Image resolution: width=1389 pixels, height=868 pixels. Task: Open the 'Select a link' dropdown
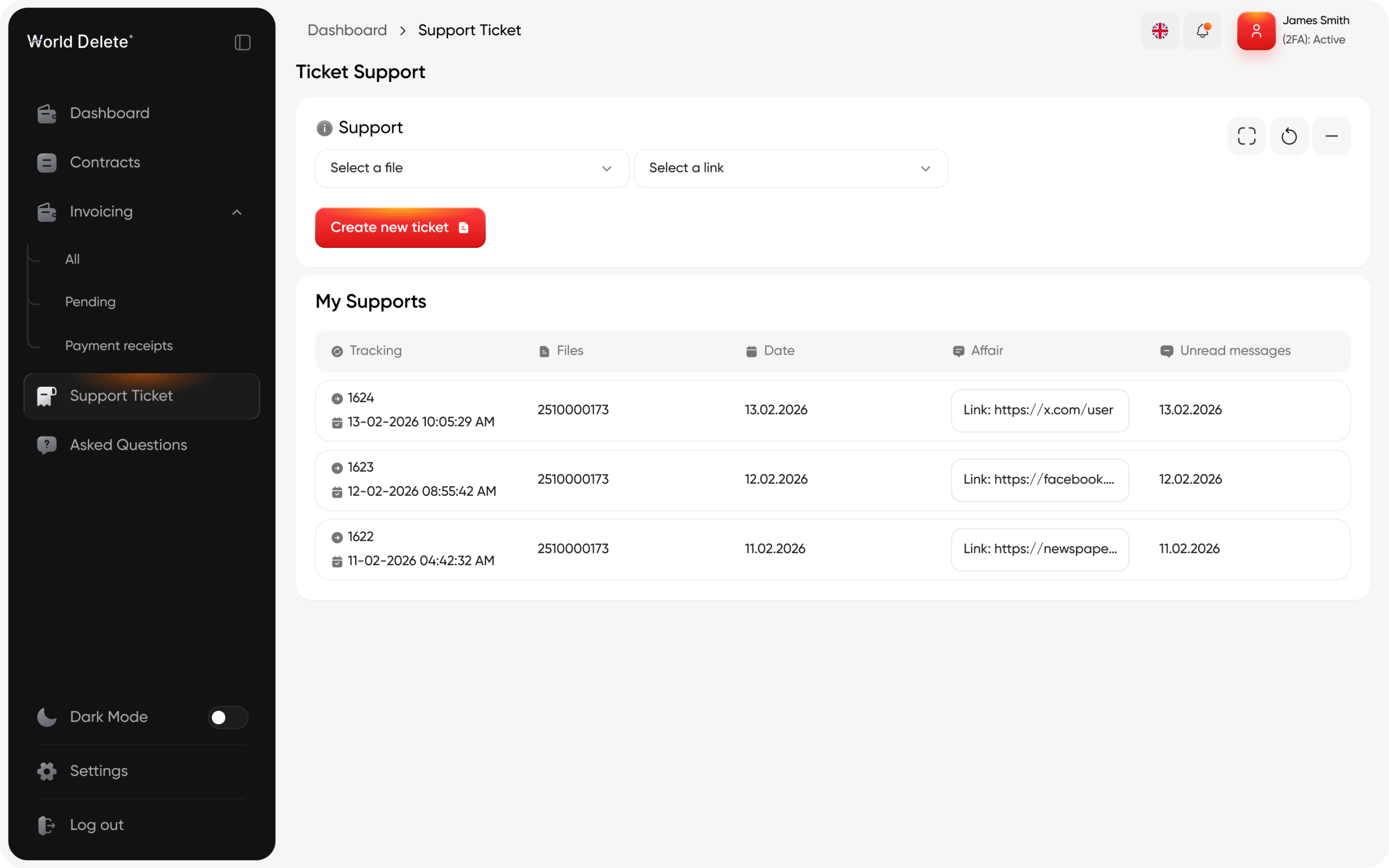coord(791,168)
